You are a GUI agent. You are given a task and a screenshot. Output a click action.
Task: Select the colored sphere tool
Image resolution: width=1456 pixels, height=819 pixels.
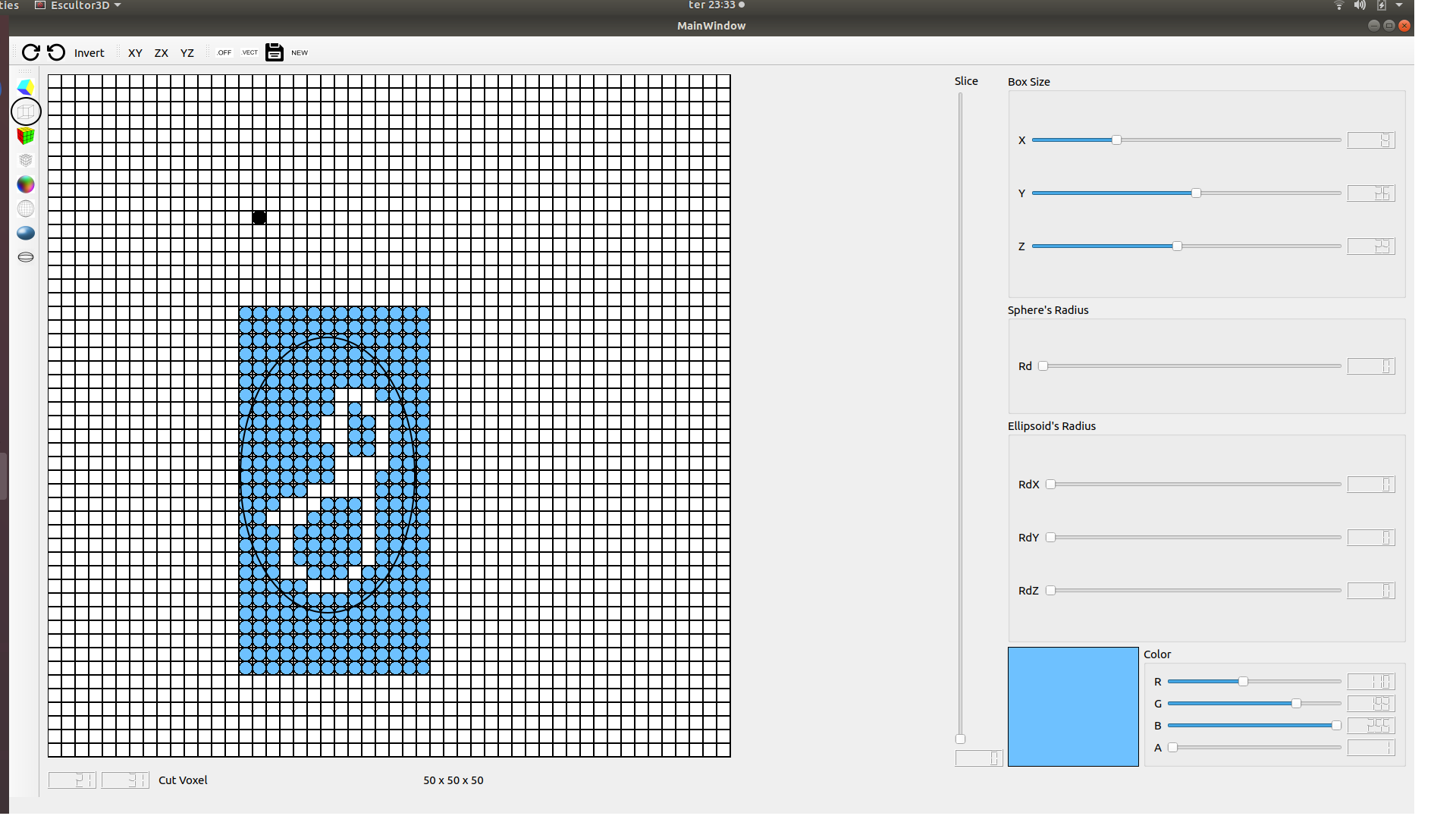26,184
